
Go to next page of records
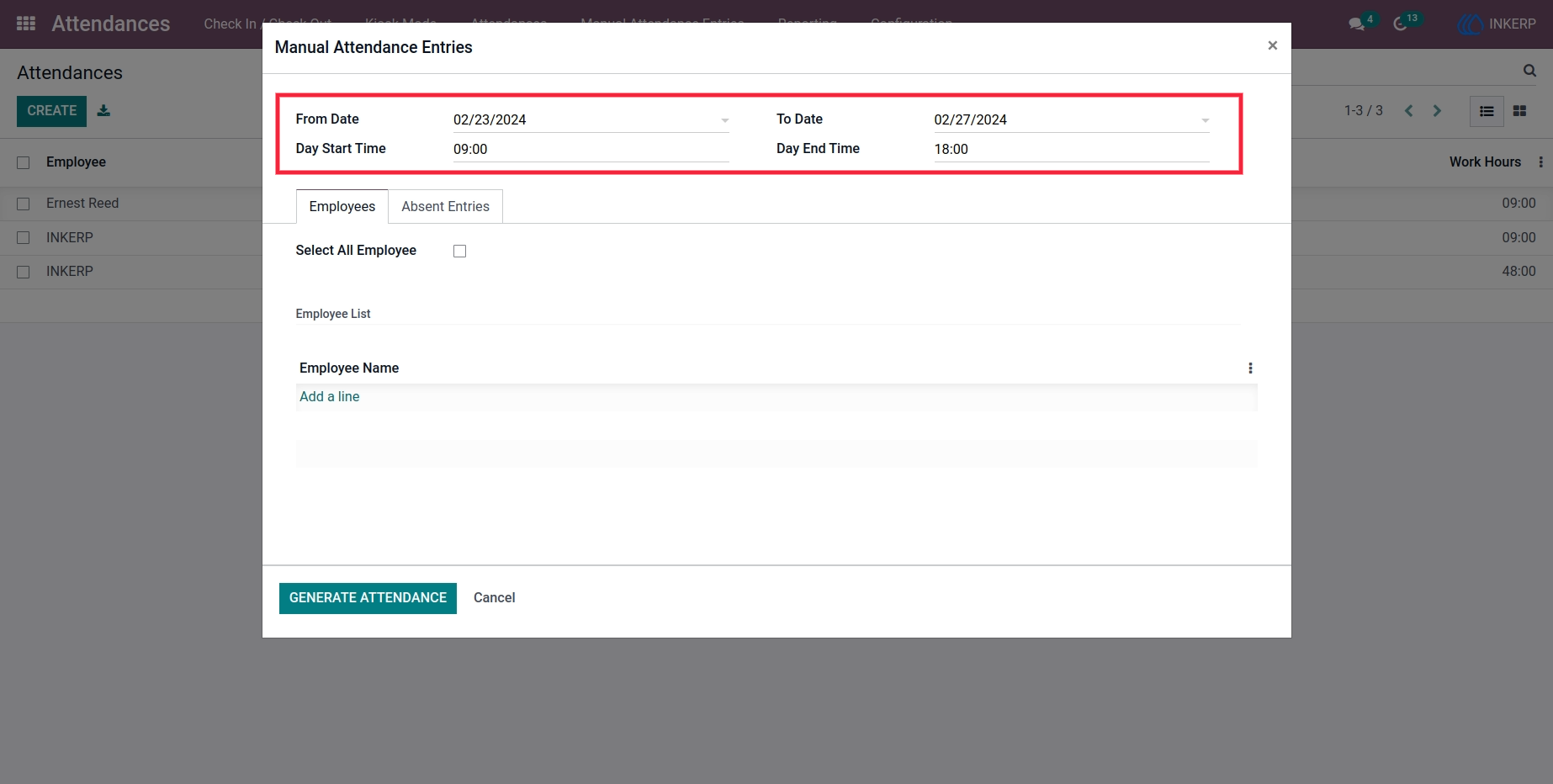click(1437, 111)
